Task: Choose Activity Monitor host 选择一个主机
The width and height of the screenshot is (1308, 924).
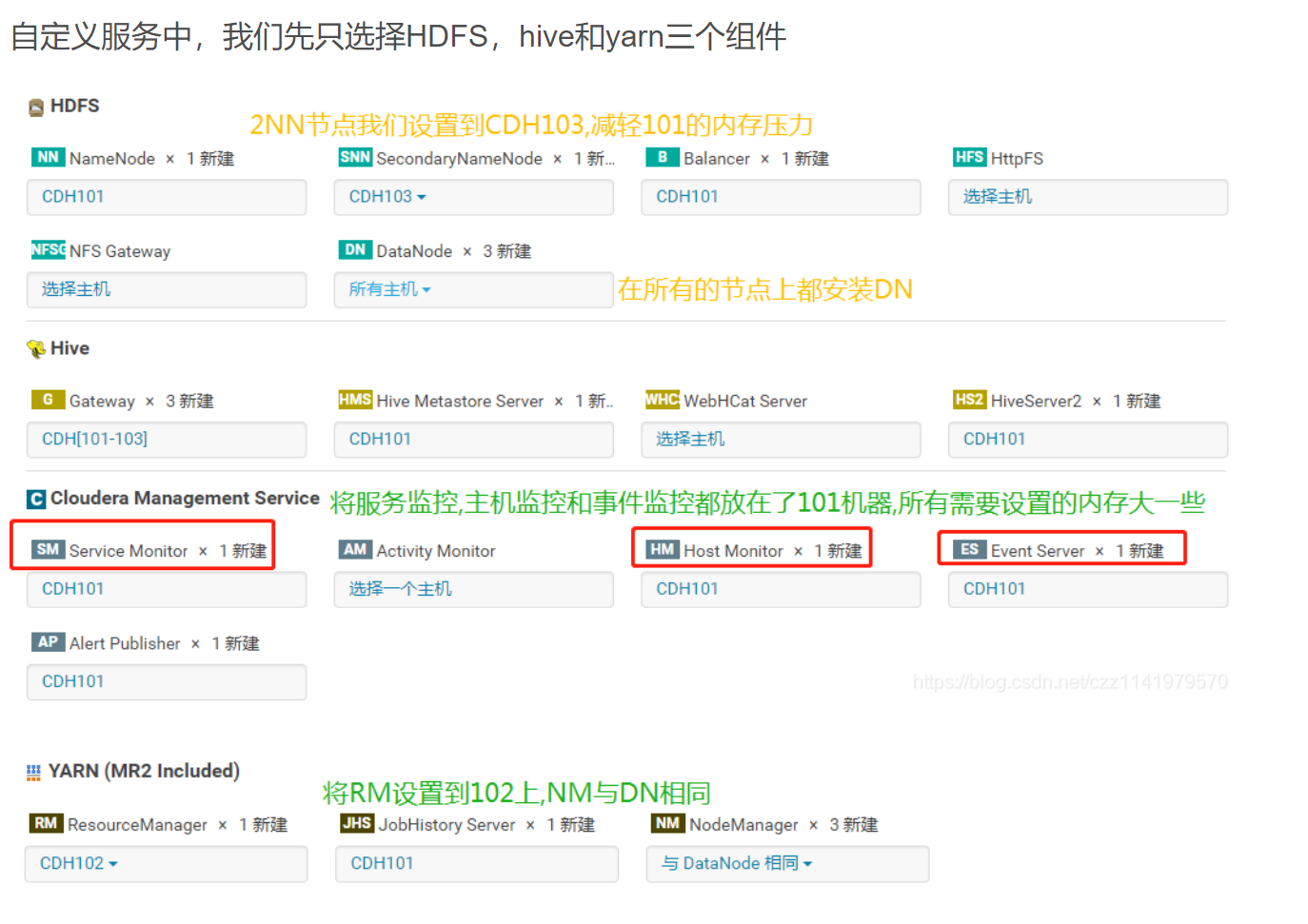Action: point(473,589)
